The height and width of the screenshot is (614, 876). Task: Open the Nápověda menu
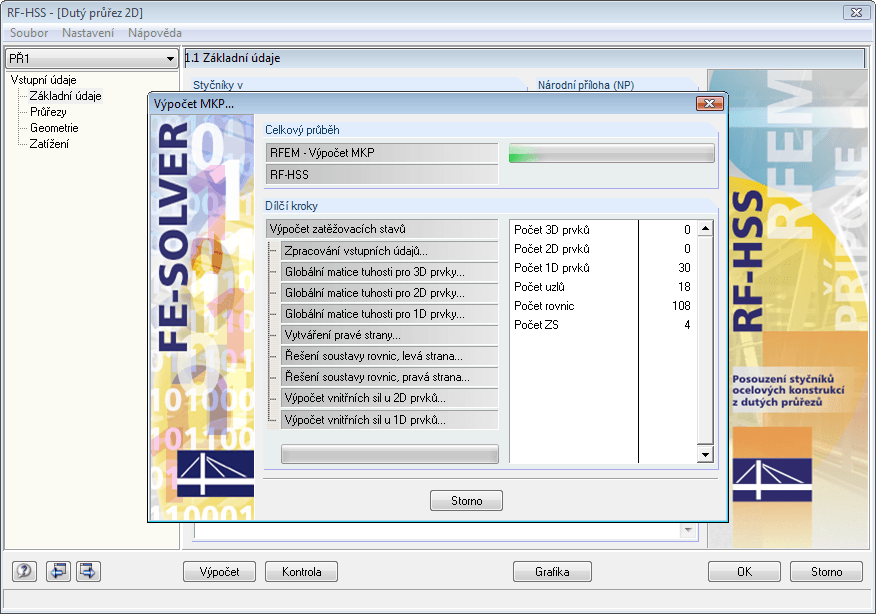[155, 33]
